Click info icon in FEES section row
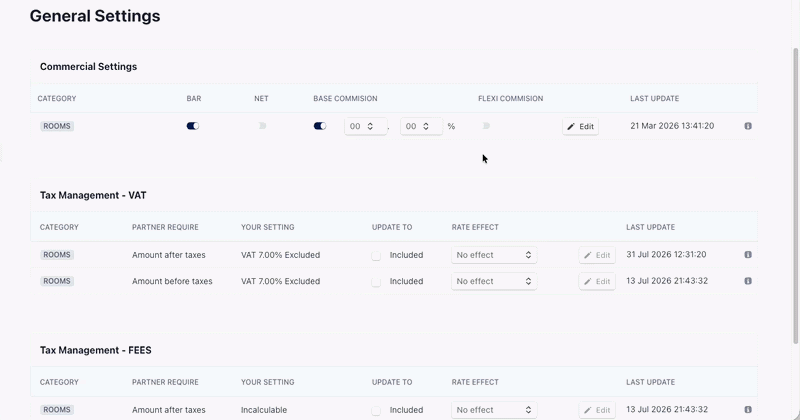800x420 pixels. coord(748,409)
